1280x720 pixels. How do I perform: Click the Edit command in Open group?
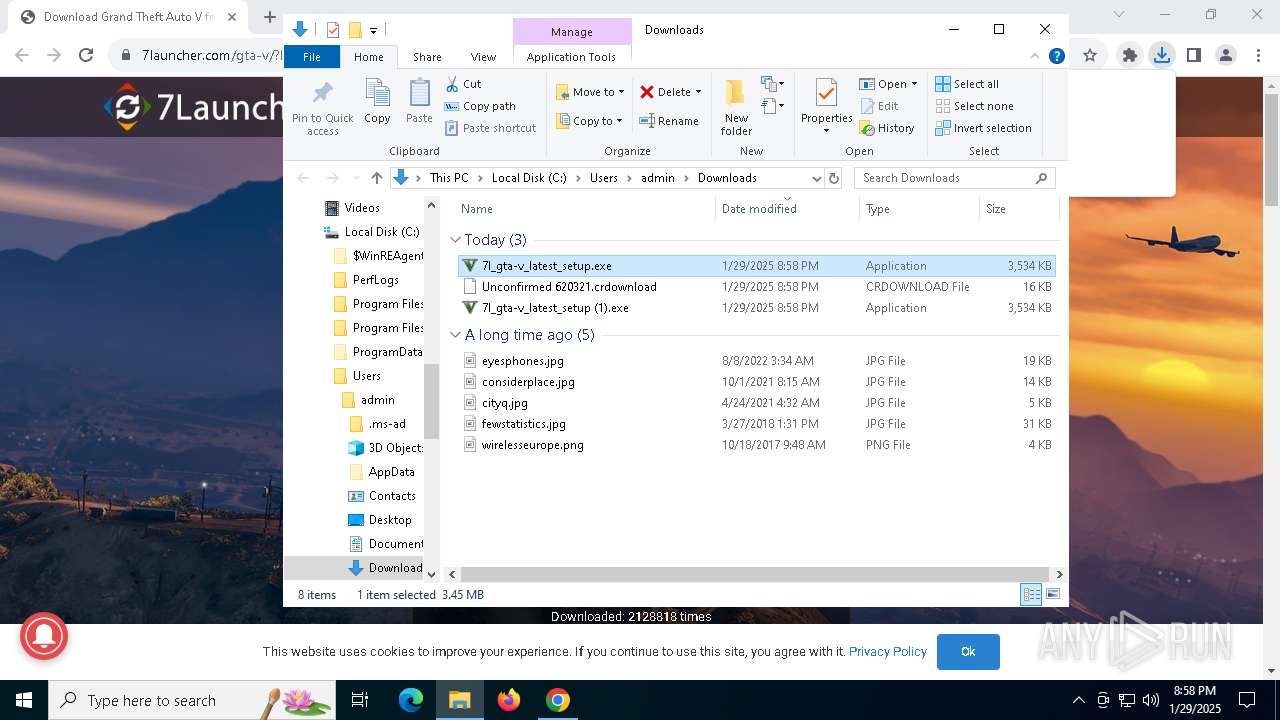click(879, 106)
